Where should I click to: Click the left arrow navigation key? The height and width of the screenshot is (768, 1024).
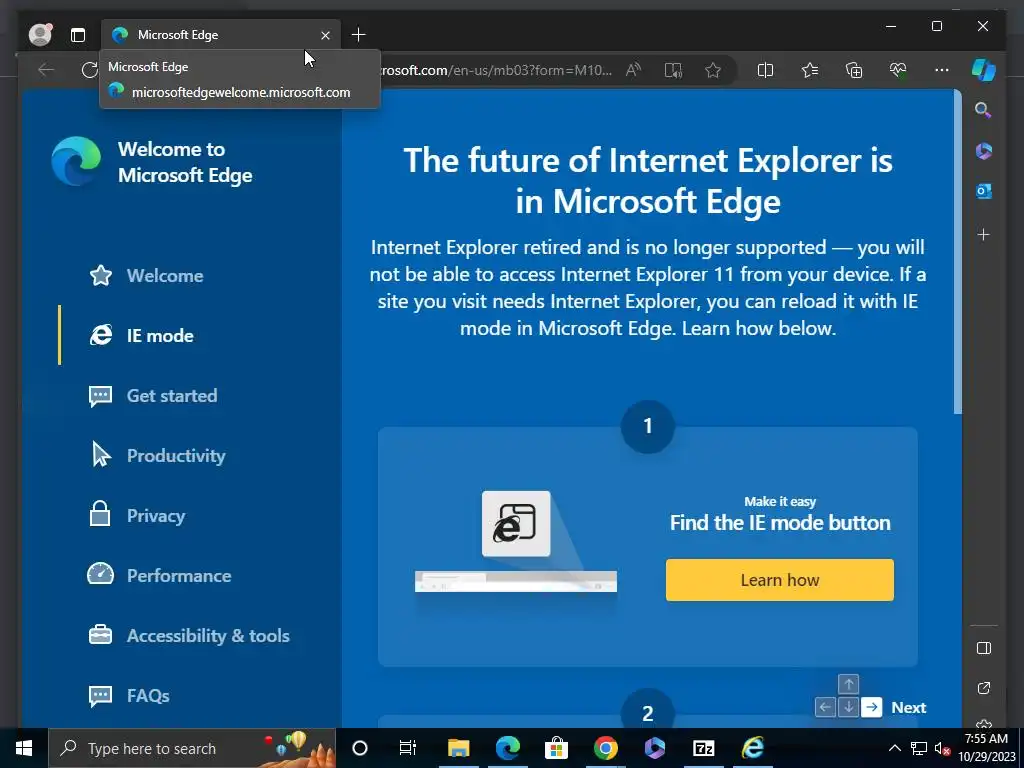click(825, 707)
